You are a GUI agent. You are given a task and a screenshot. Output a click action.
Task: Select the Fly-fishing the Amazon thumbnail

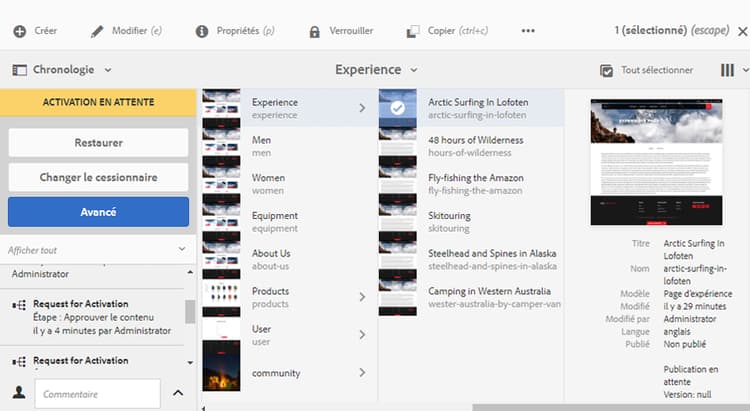pos(397,184)
